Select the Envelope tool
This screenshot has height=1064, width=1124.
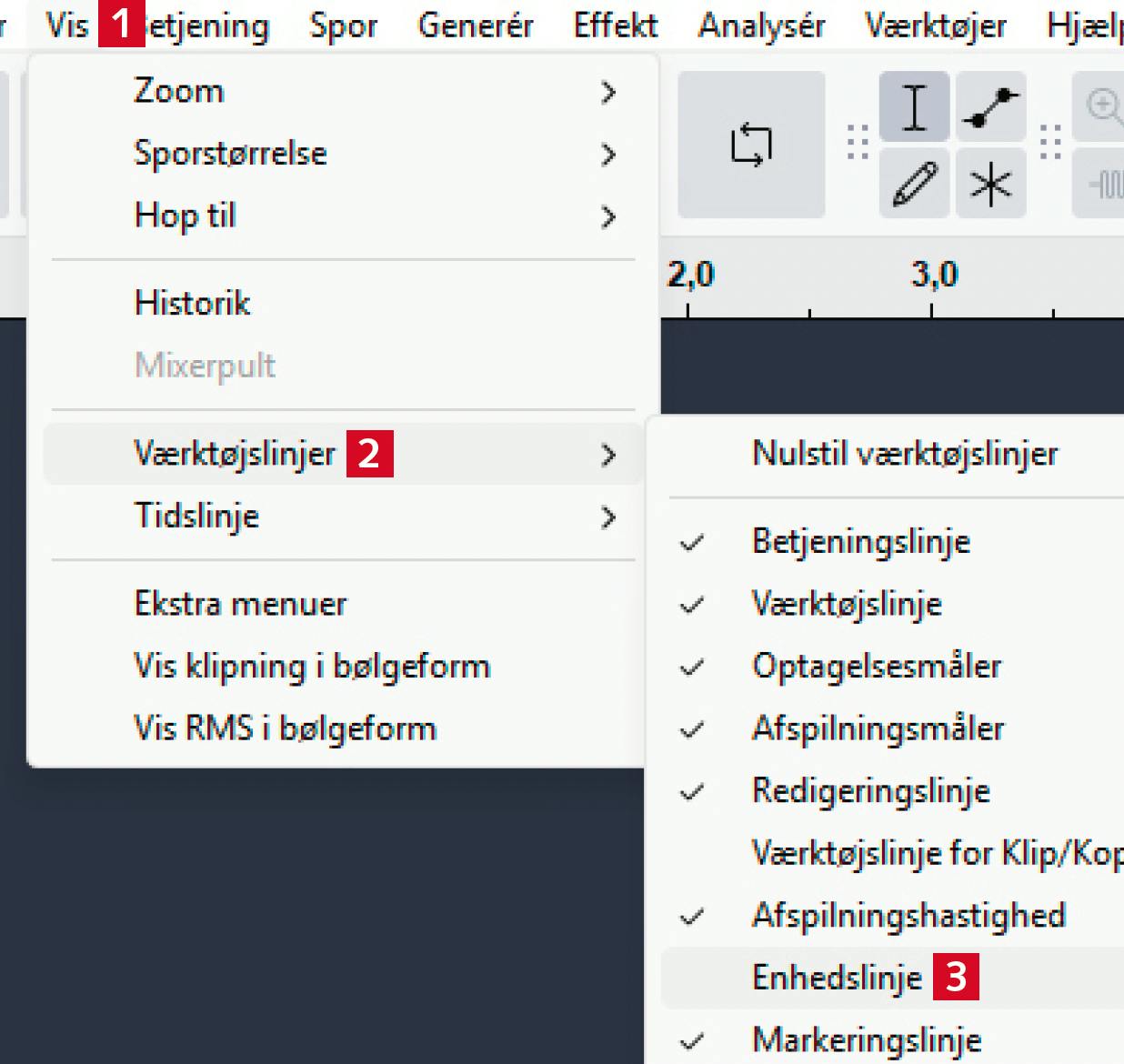[991, 106]
